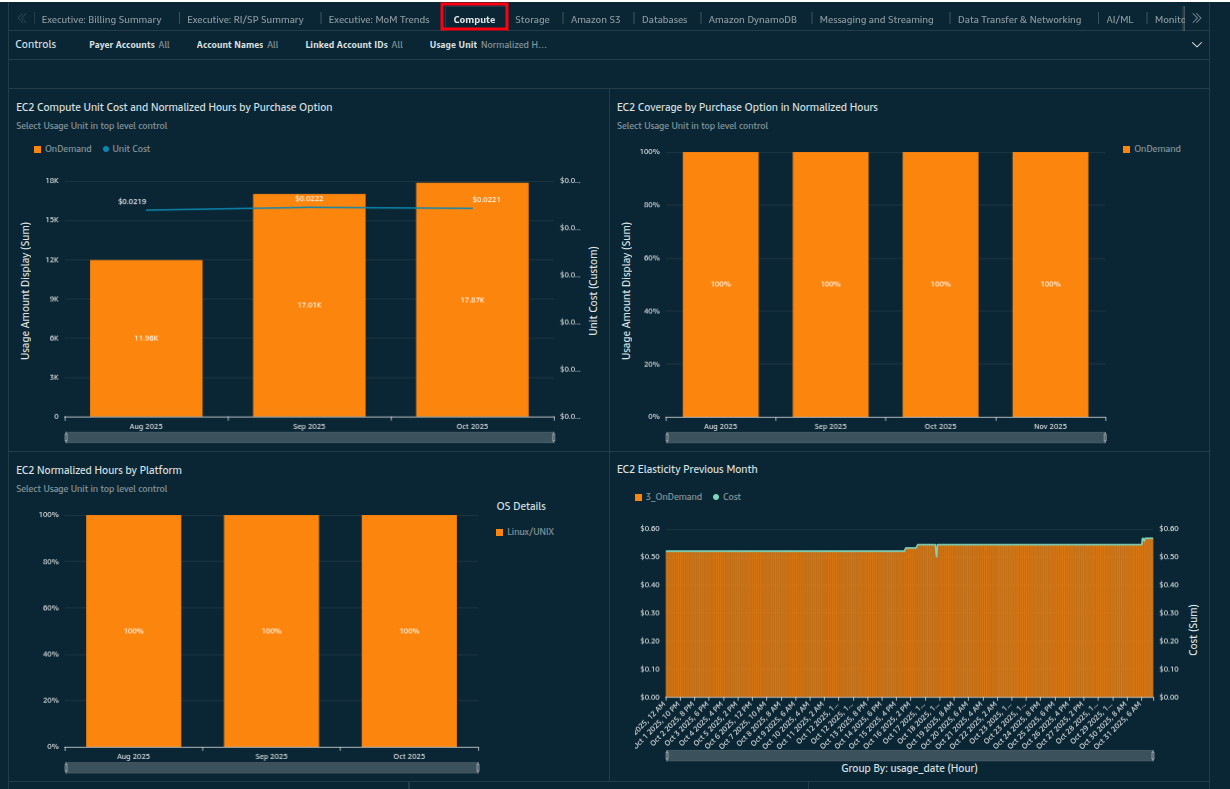This screenshot has width=1230, height=789.
Task: Click the OnDemand orange legend marker in Unit Cost chart
Action: tap(37, 149)
